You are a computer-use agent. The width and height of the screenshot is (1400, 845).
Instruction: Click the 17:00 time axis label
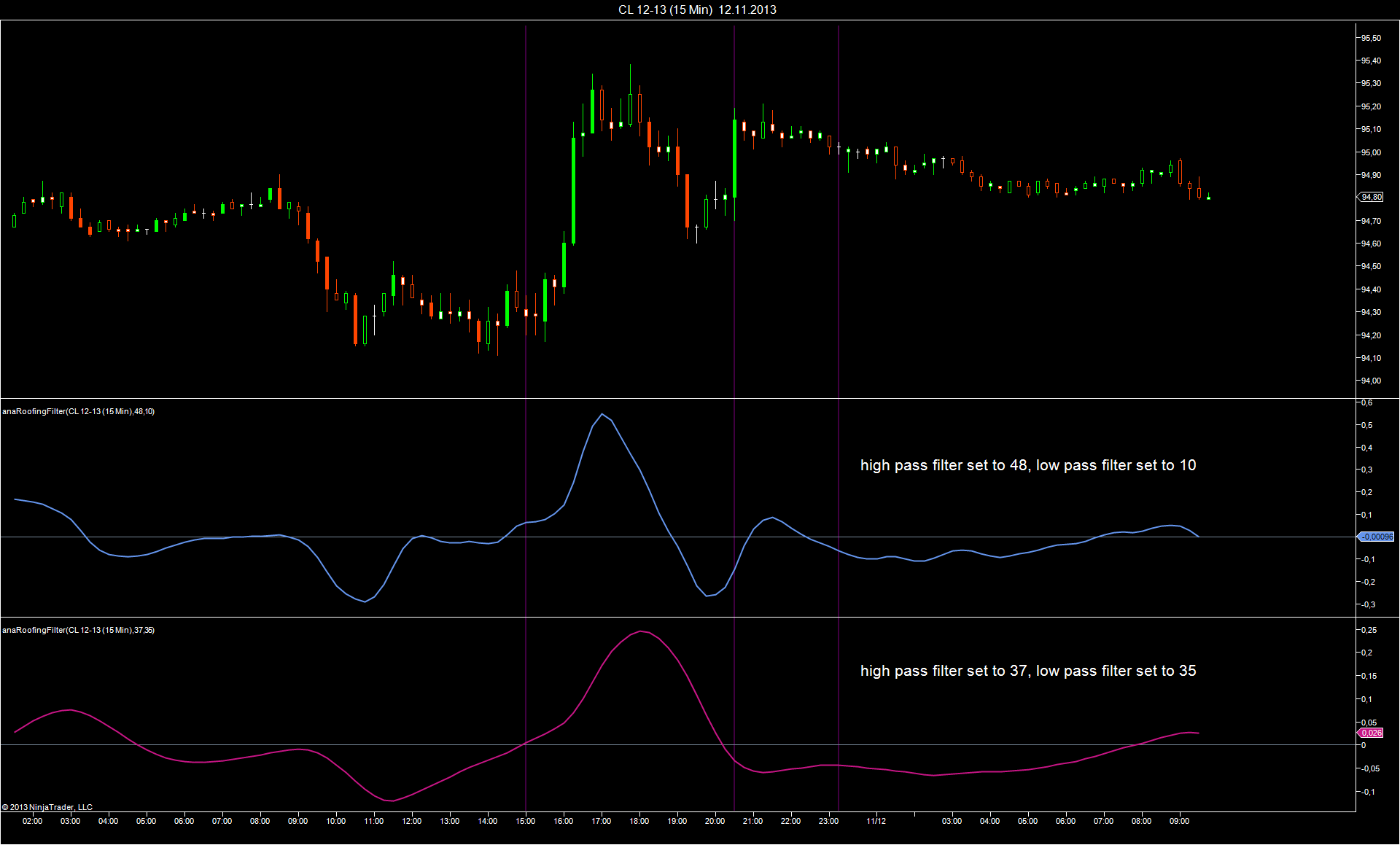coord(602,821)
